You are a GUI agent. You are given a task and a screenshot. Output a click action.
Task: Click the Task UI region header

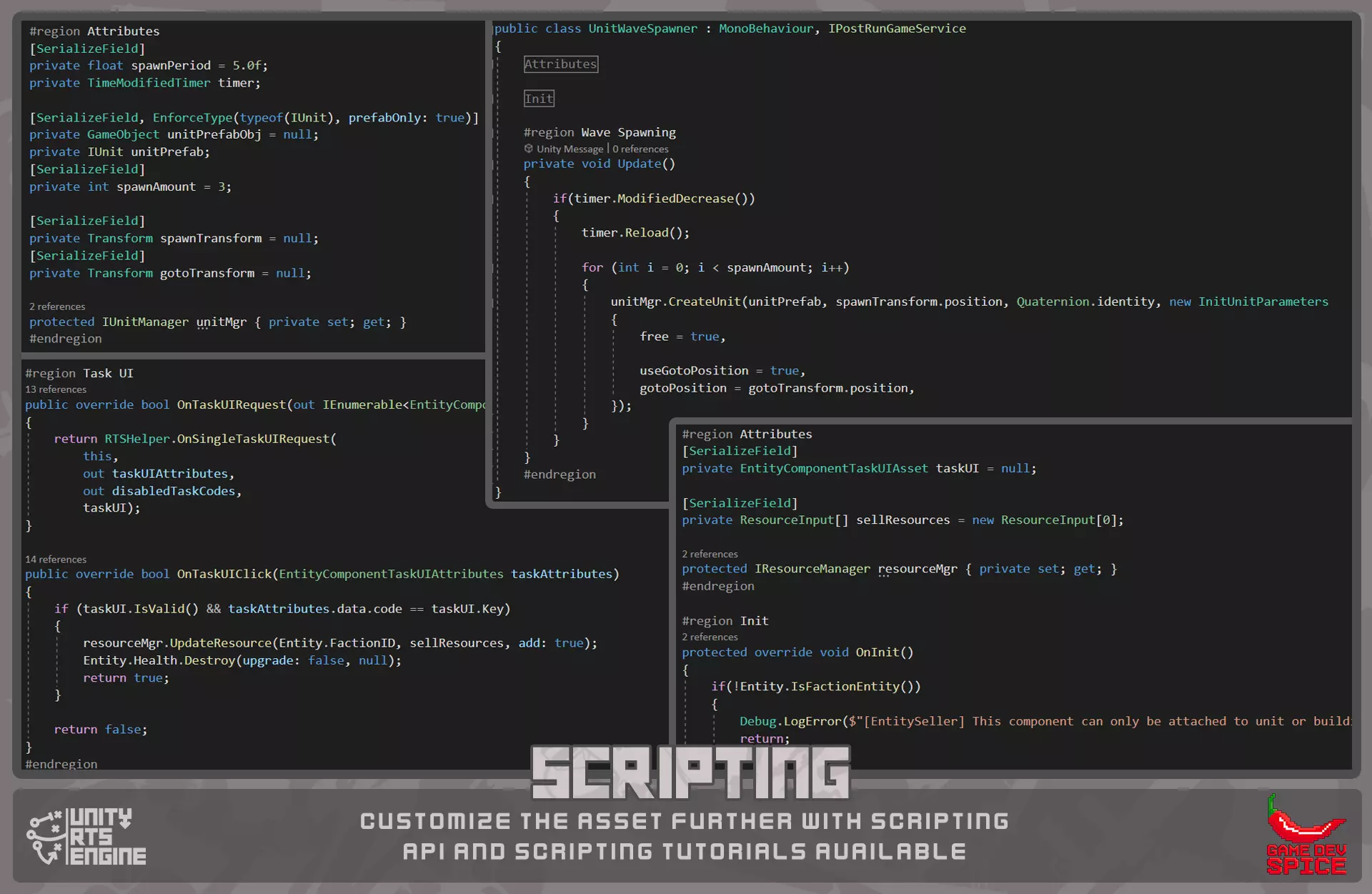click(x=79, y=373)
